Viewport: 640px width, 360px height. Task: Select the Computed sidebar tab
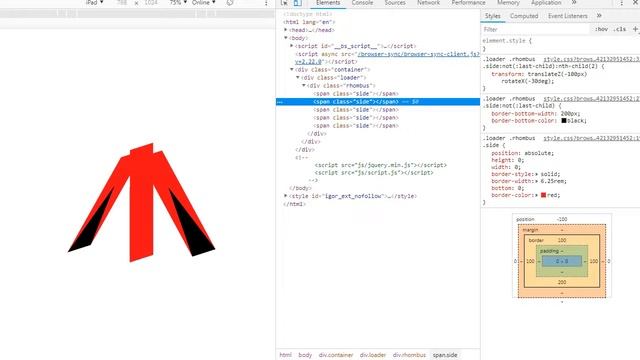pos(524,16)
